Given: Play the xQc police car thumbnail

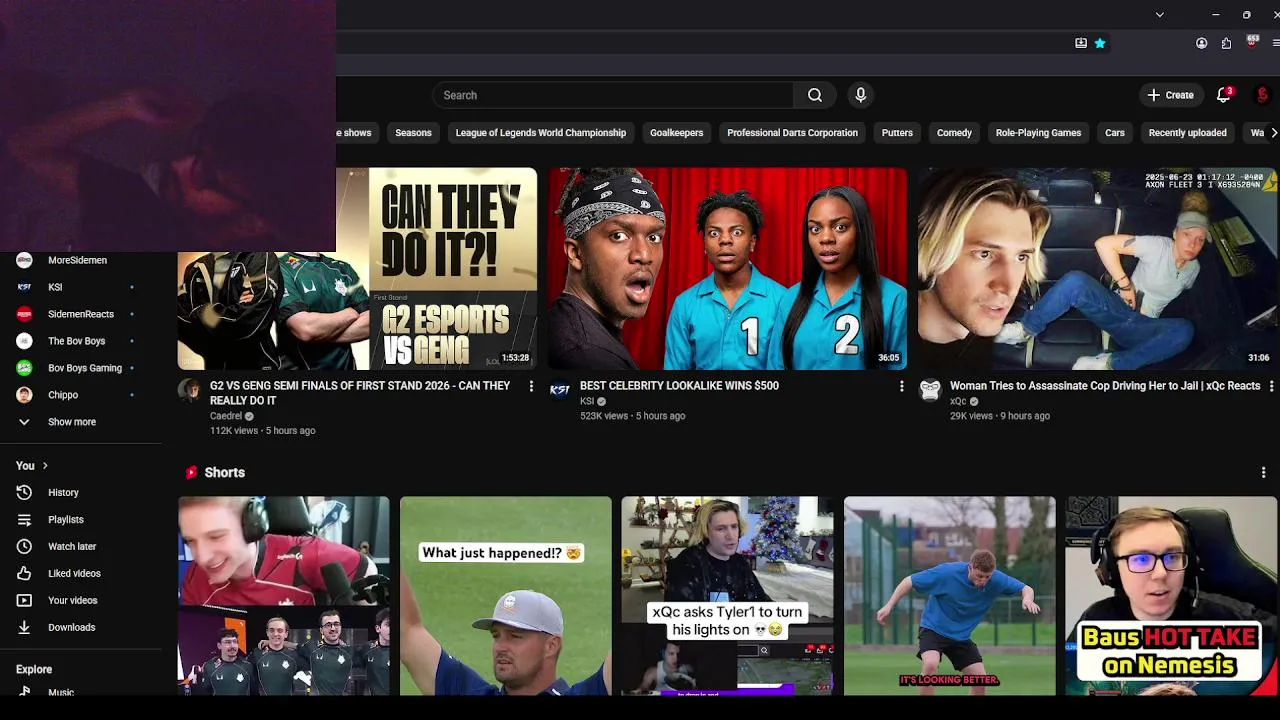Looking at the screenshot, I should (1098, 268).
